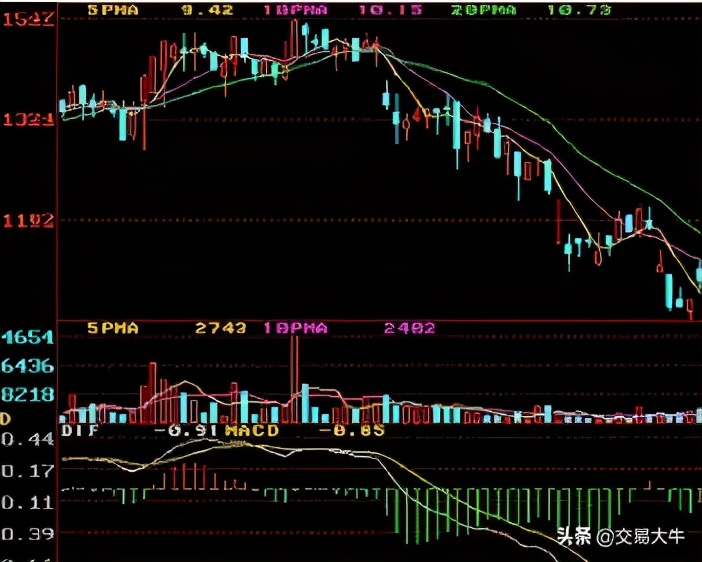This screenshot has width=702, height=562.
Task: Click the 0.44 MACD axis label
Action: point(27,439)
